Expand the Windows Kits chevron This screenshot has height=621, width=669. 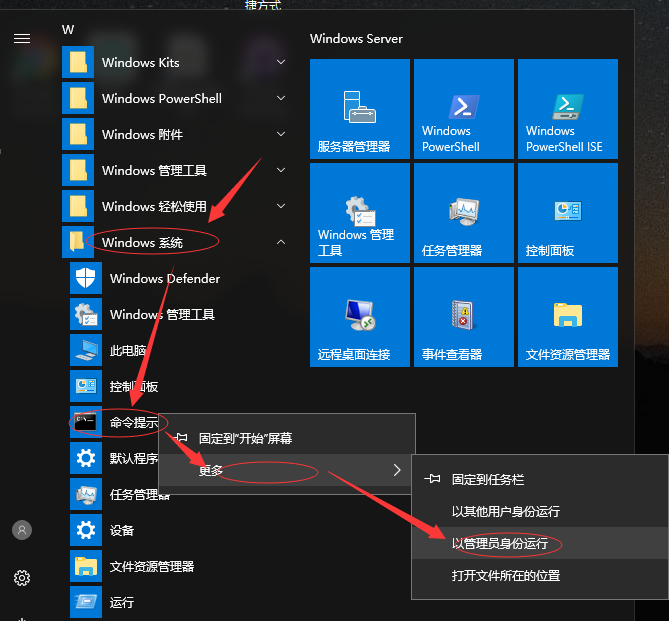click(x=281, y=62)
